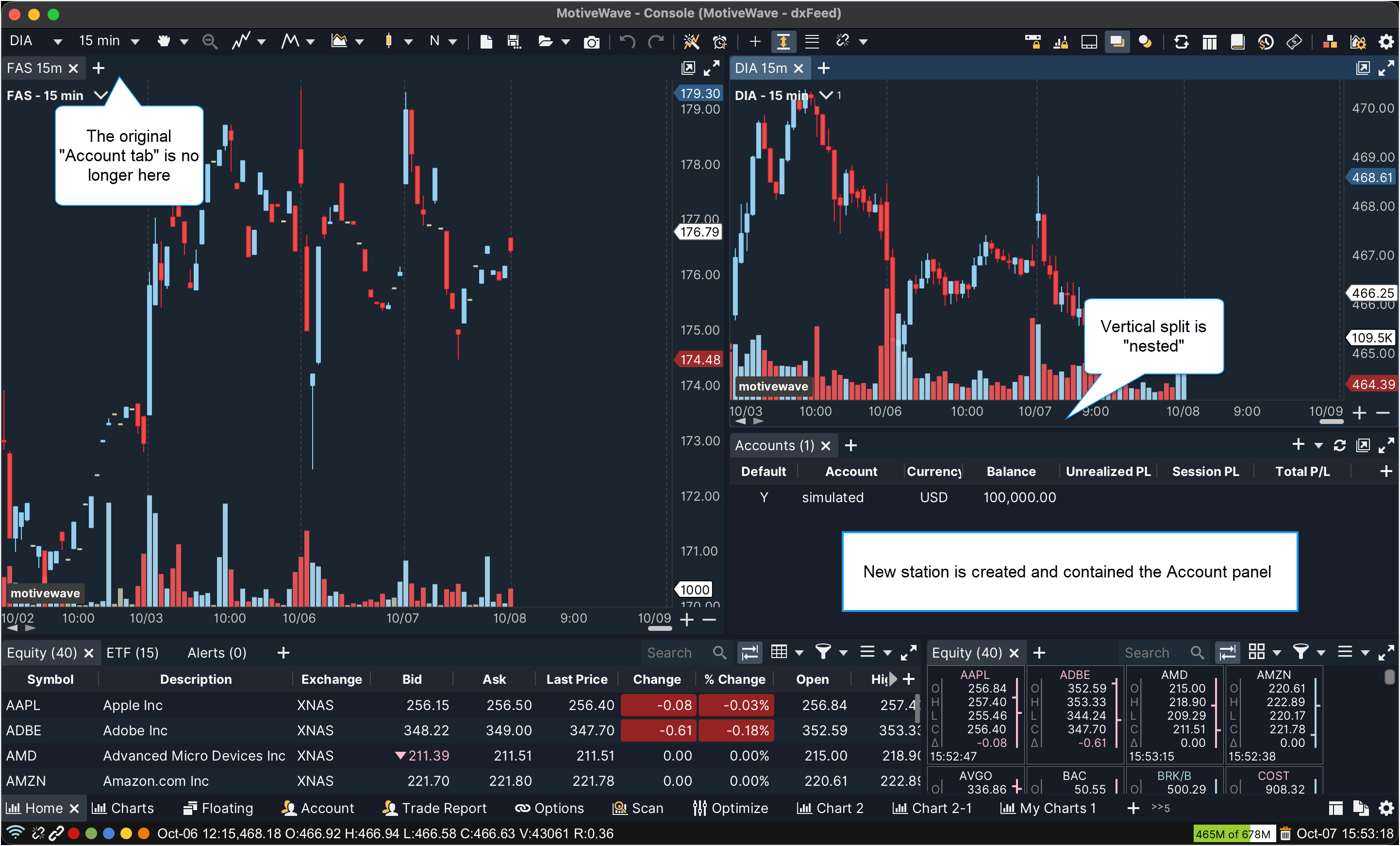Click the add alert clock icon
The image size is (1400, 846).
pyautogui.click(x=719, y=41)
